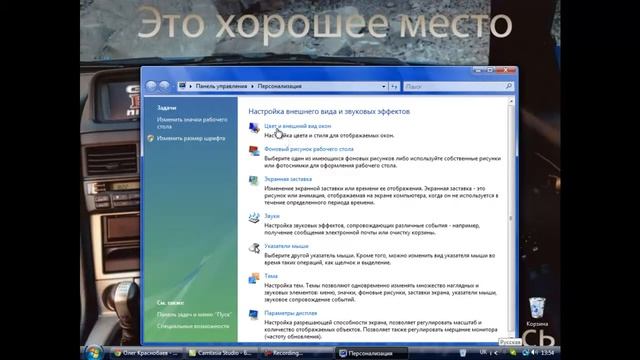This screenshot has height=360, width=640.
Task: Click 'Персонализация' breadcrumb in address bar
Action: click(279, 86)
